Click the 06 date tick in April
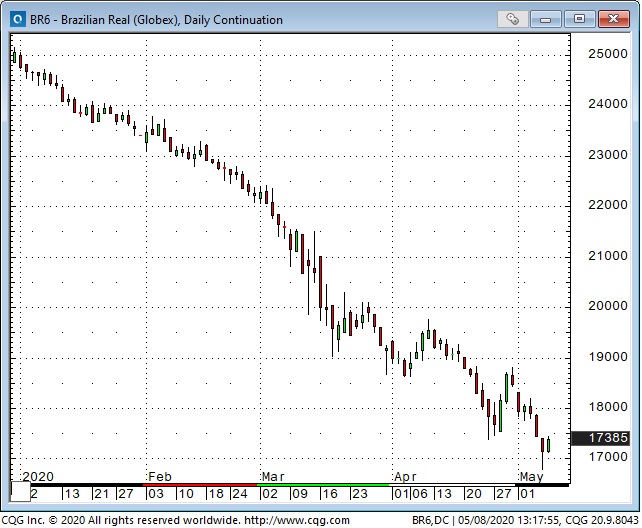Viewport: 642px width, 528px height. click(x=420, y=494)
